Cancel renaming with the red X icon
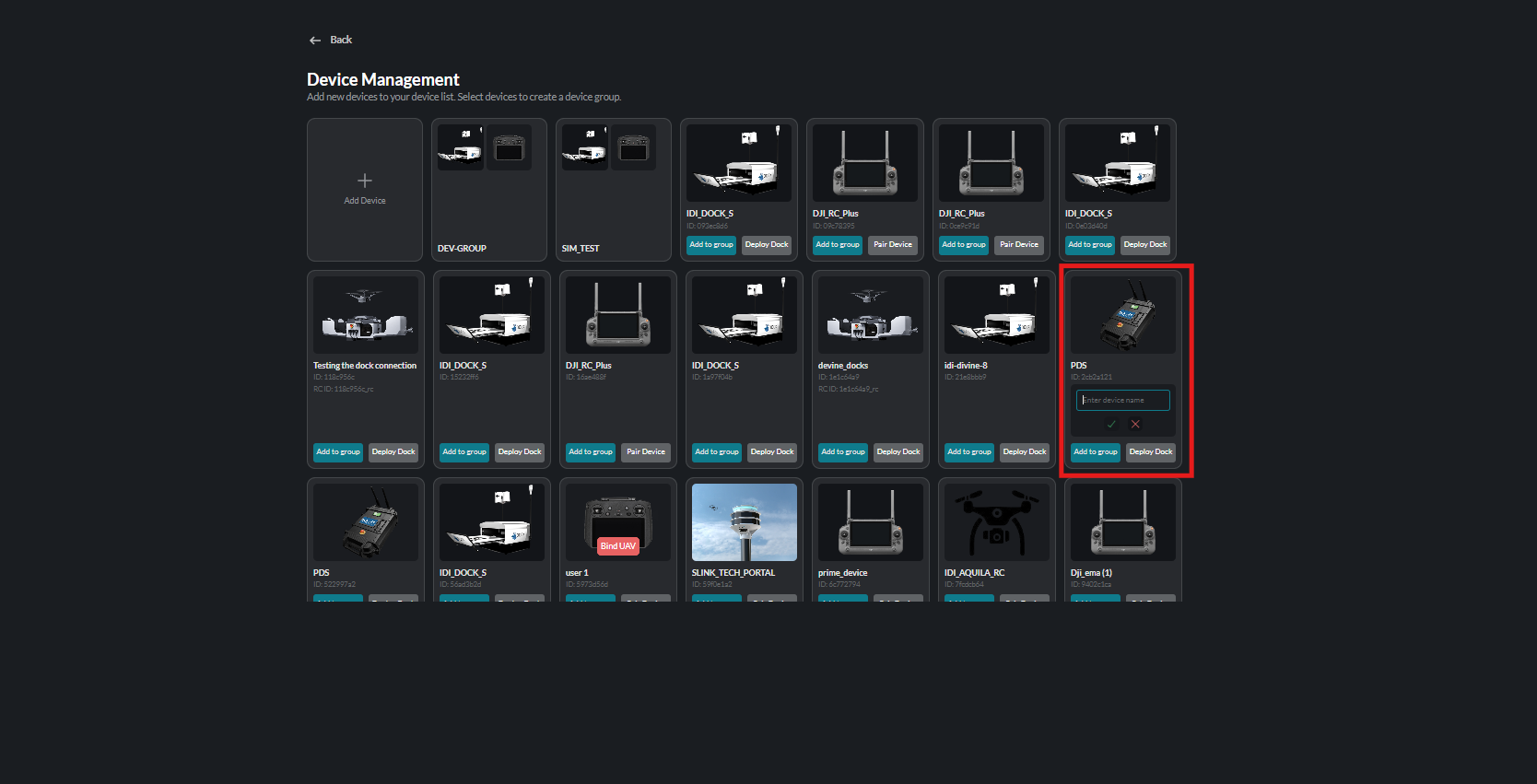The height and width of the screenshot is (784, 1537). [1135, 424]
